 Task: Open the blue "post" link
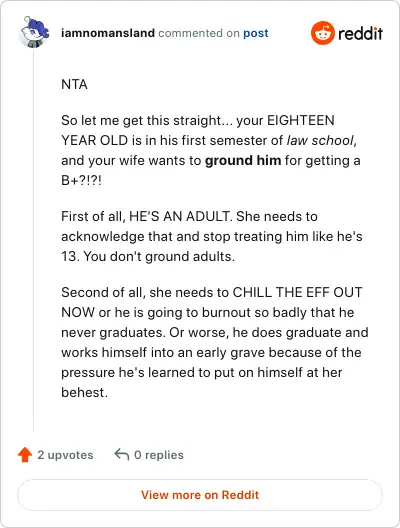[256, 33]
